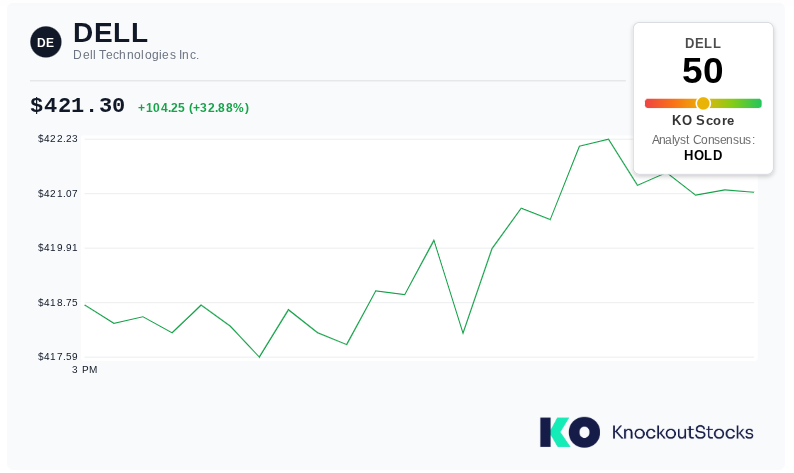
Task: Click the KO score number 50
Action: pos(702,71)
